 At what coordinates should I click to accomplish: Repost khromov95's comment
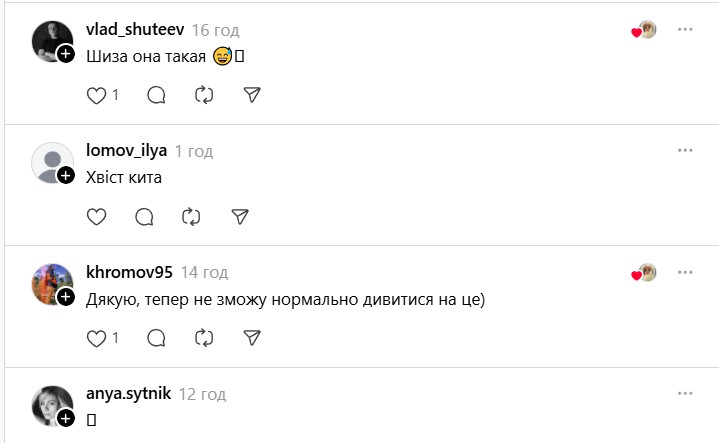pos(204,338)
